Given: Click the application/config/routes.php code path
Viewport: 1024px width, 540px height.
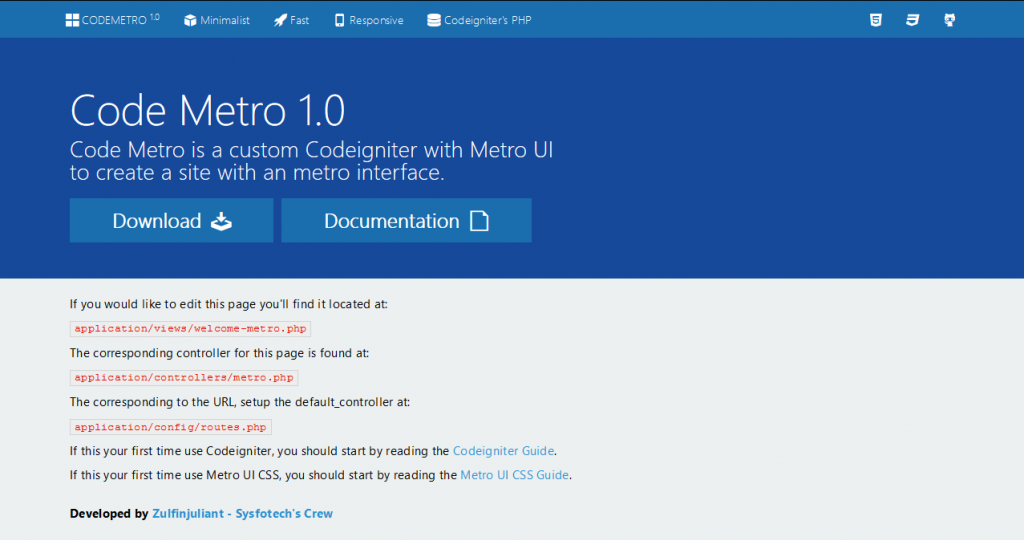Looking at the screenshot, I should click(x=170, y=427).
